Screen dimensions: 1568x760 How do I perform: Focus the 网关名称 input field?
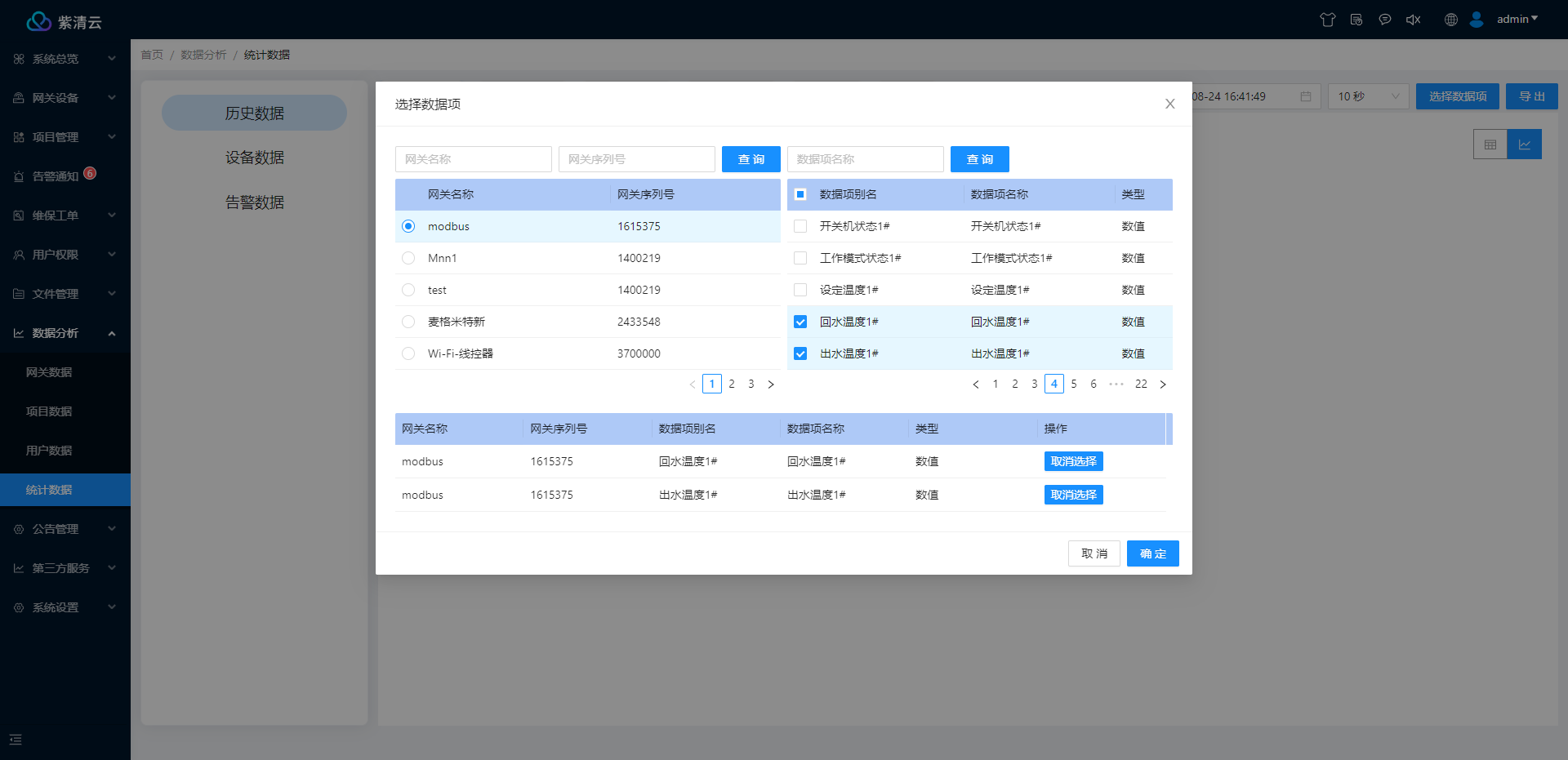[474, 159]
